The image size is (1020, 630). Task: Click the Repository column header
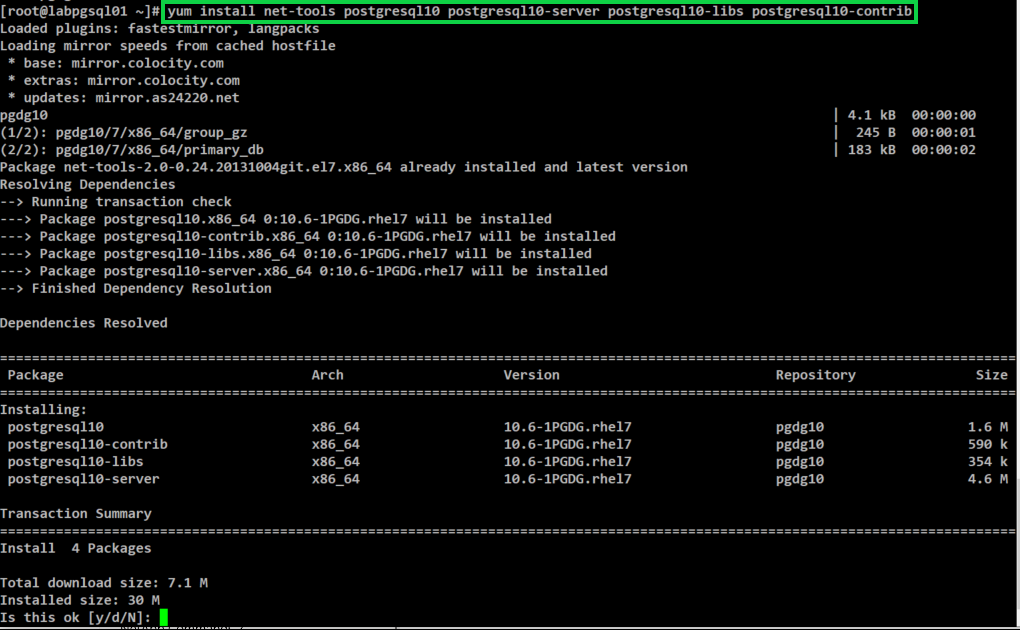(815, 375)
